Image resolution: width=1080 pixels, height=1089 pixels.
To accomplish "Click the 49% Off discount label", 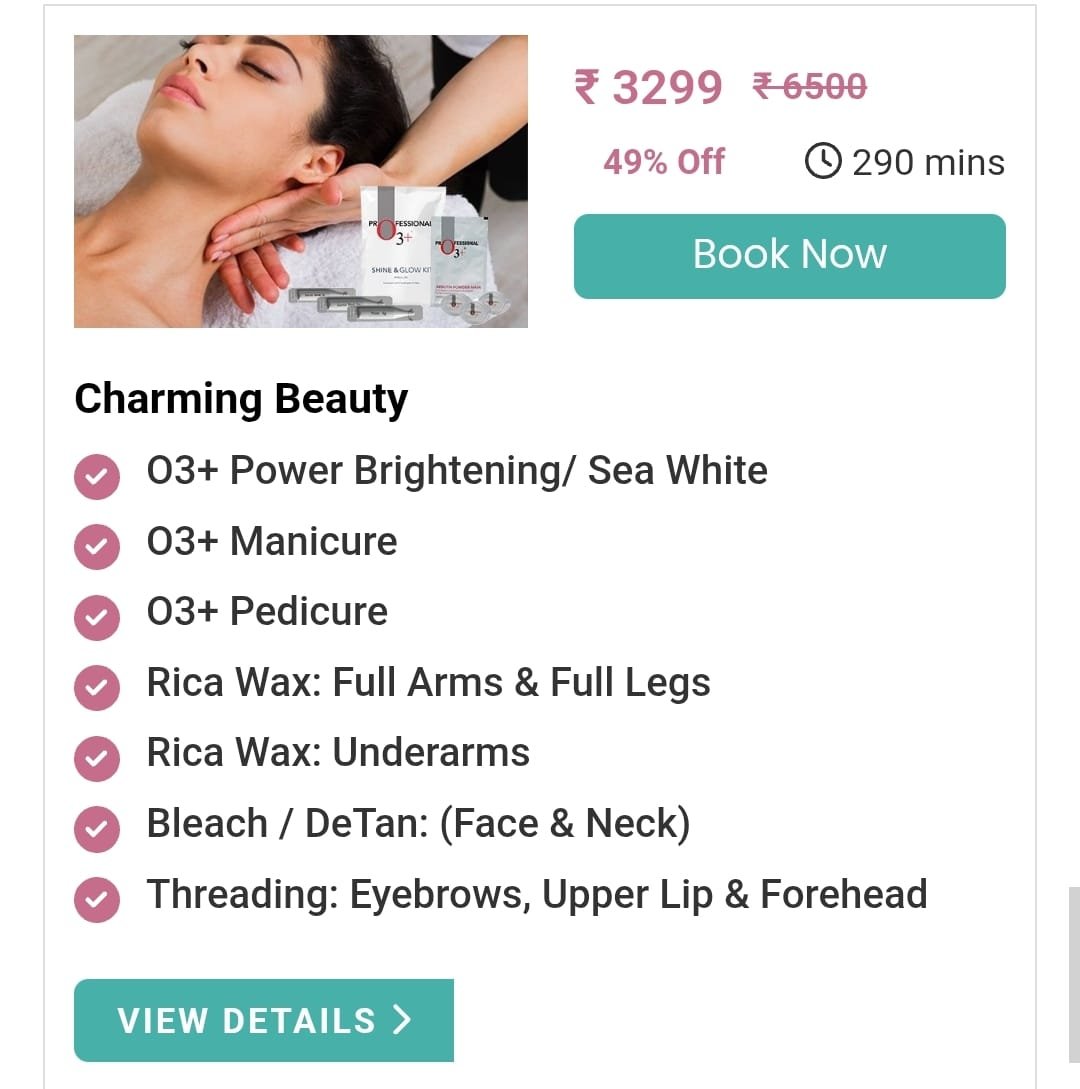I will click(x=664, y=162).
